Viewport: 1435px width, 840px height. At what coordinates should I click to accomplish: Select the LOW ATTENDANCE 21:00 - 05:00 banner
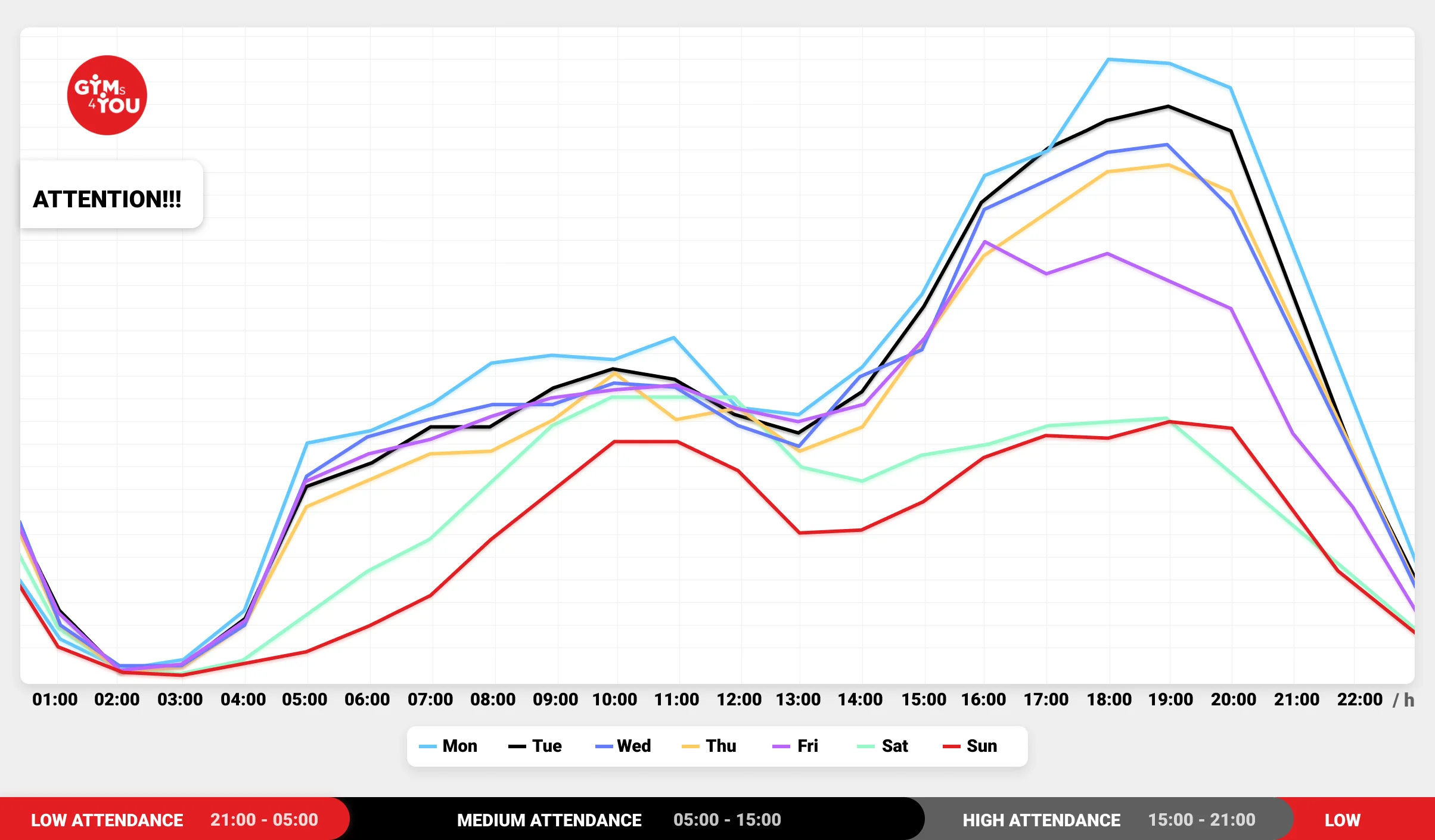pyautogui.click(x=174, y=819)
